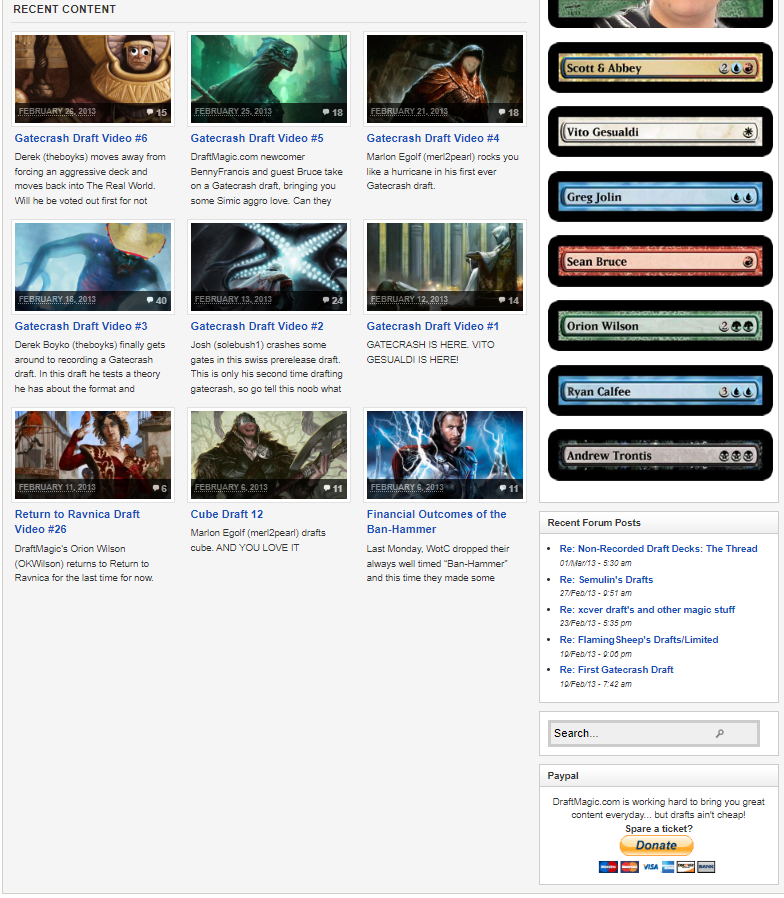The height and width of the screenshot is (898, 784).
Task: Click the Gatecrash Draft Video #5 title
Action: (257, 138)
